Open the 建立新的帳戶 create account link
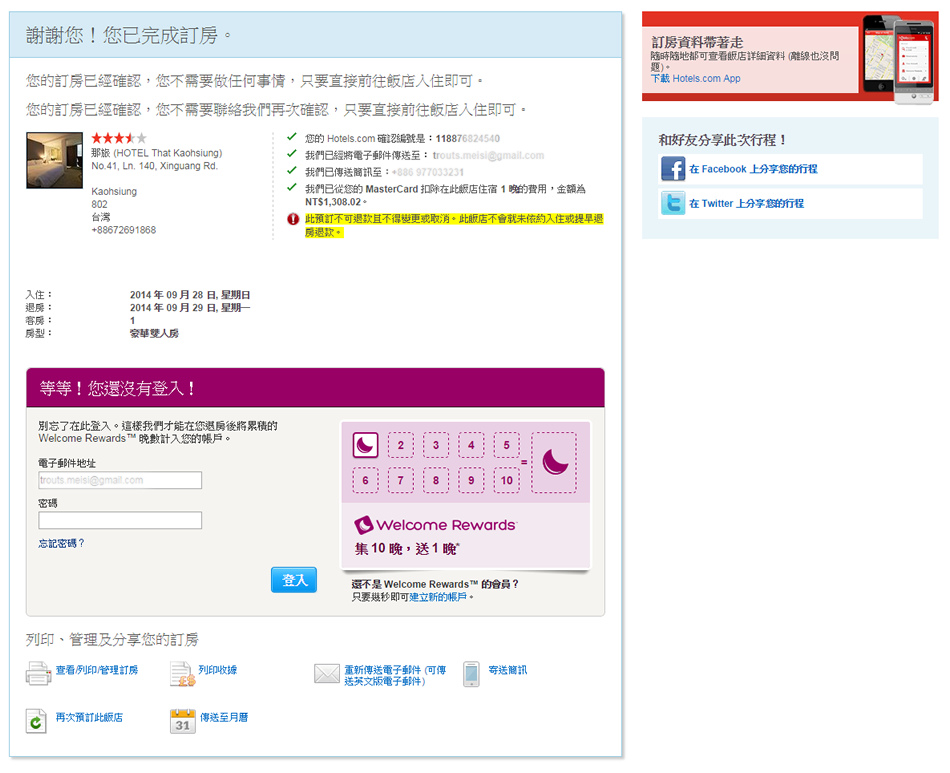Screen dimensions: 950x773 [x=438, y=597]
